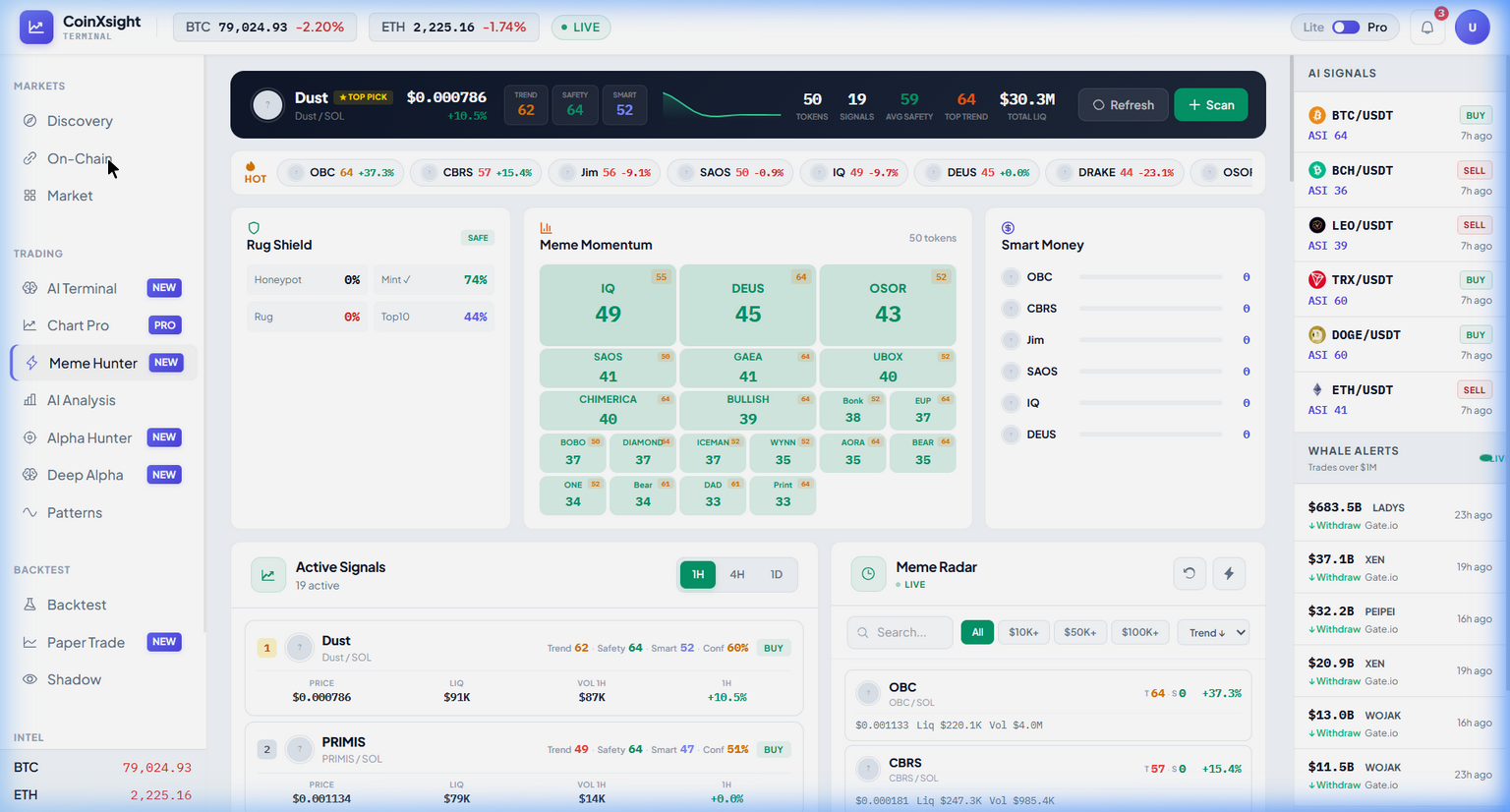Click the Patterns wave icon

point(29,512)
